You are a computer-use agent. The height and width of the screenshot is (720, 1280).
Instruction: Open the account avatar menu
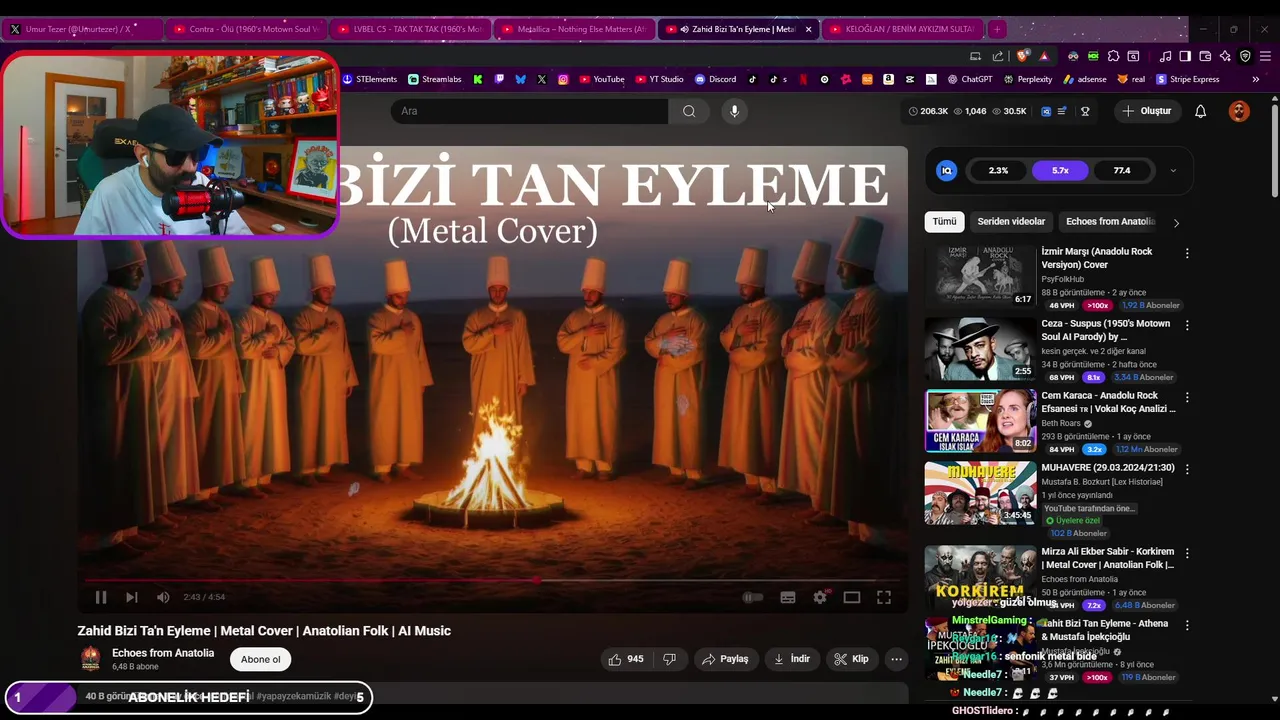coord(1239,111)
